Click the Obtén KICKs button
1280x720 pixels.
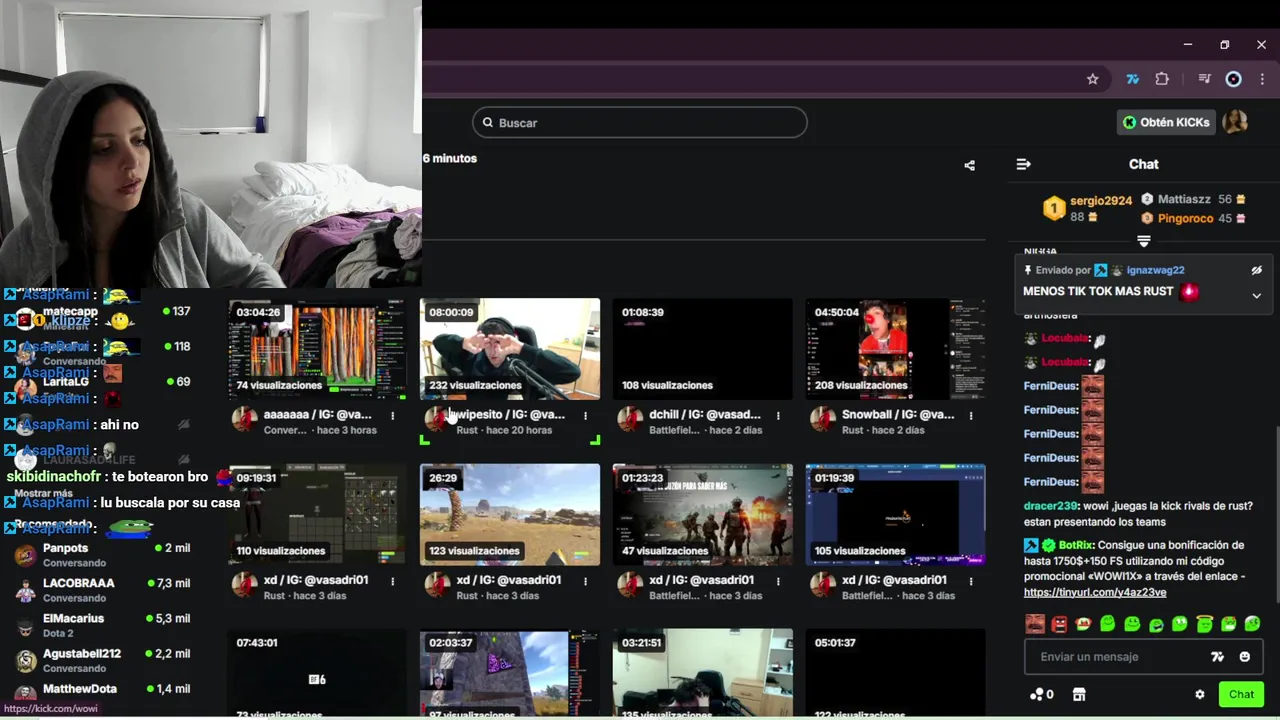pos(1166,122)
